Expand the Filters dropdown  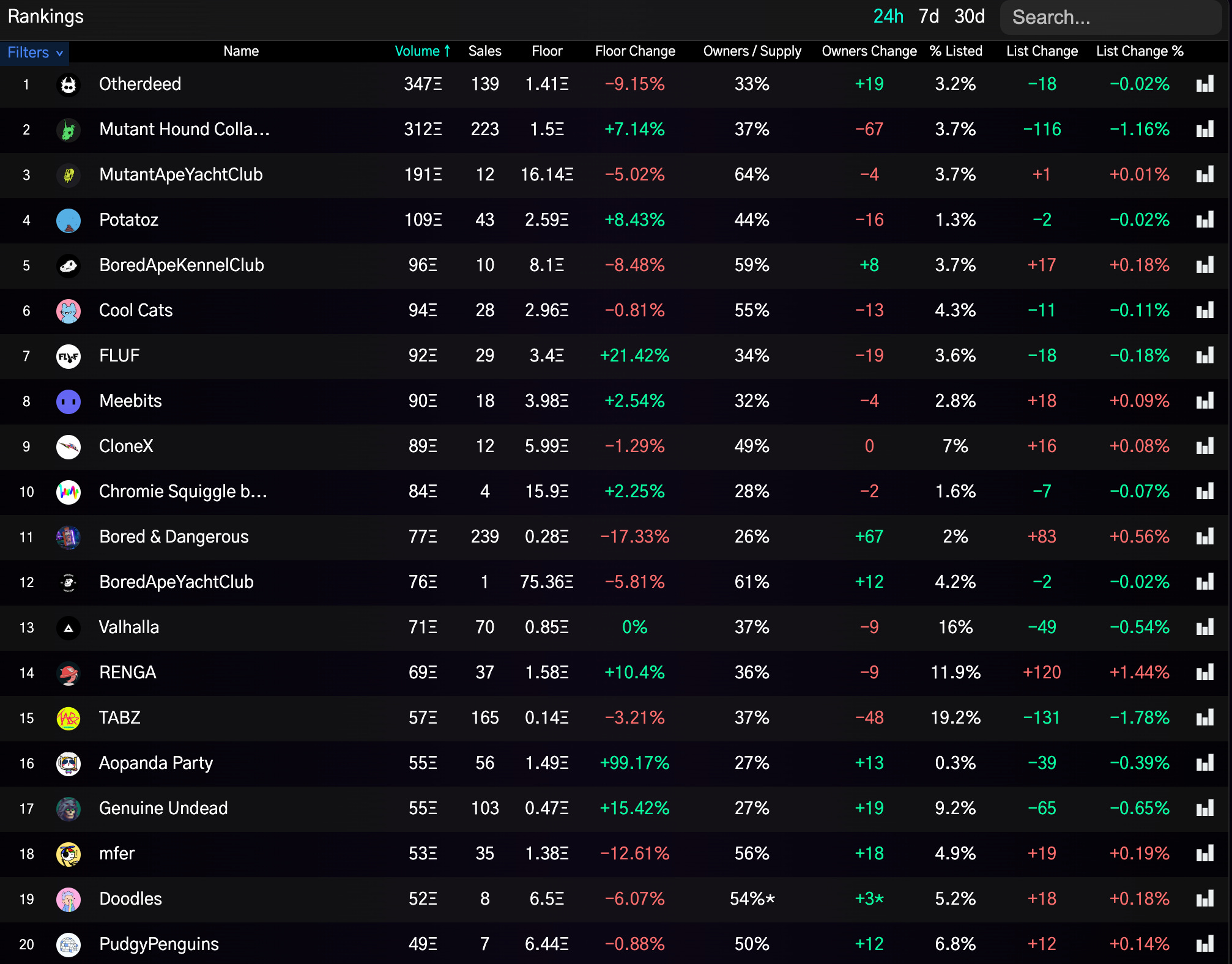pos(35,53)
